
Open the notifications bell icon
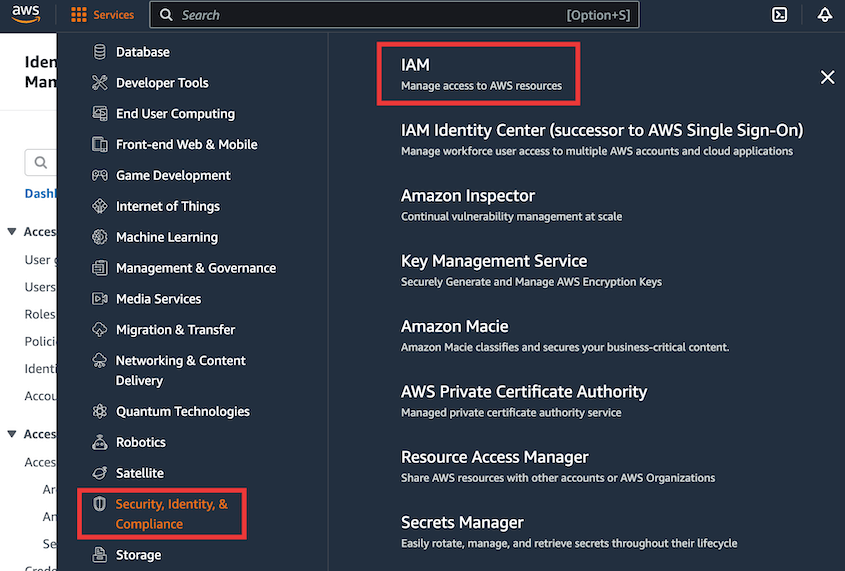point(825,15)
